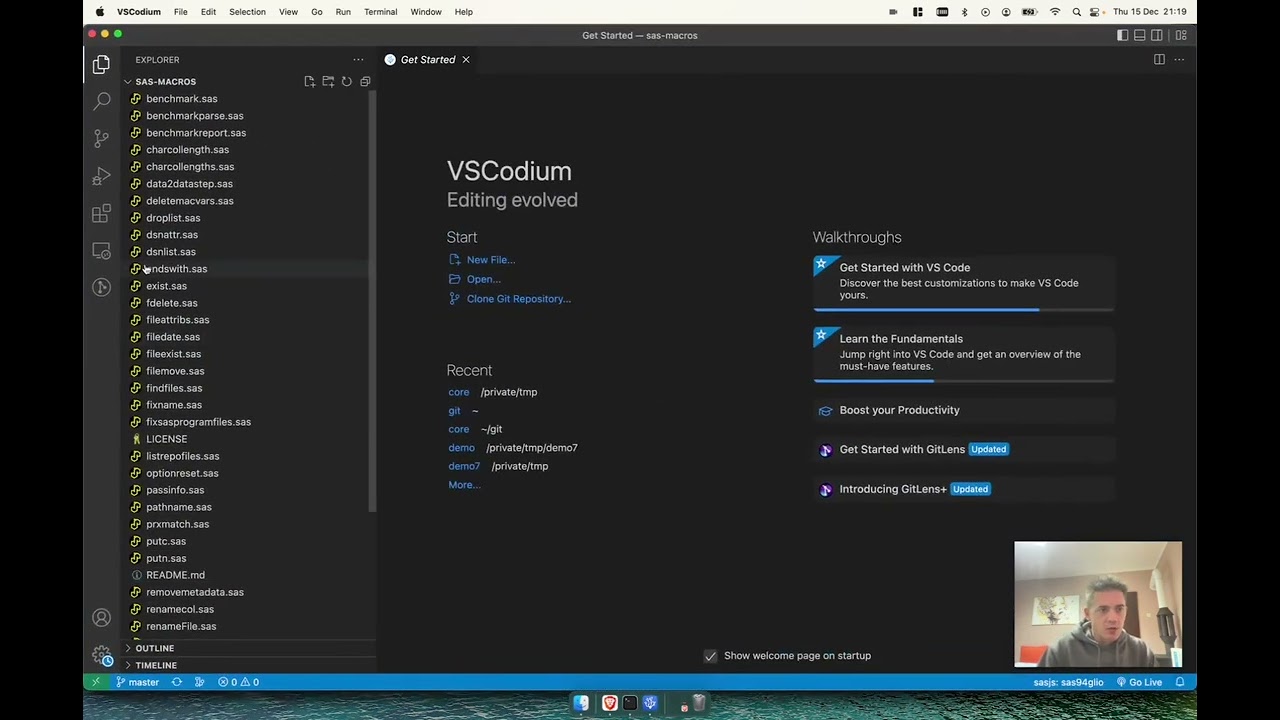Image resolution: width=1280 pixels, height=720 pixels.
Task: Collapse all folders in Explorer
Action: click(365, 82)
